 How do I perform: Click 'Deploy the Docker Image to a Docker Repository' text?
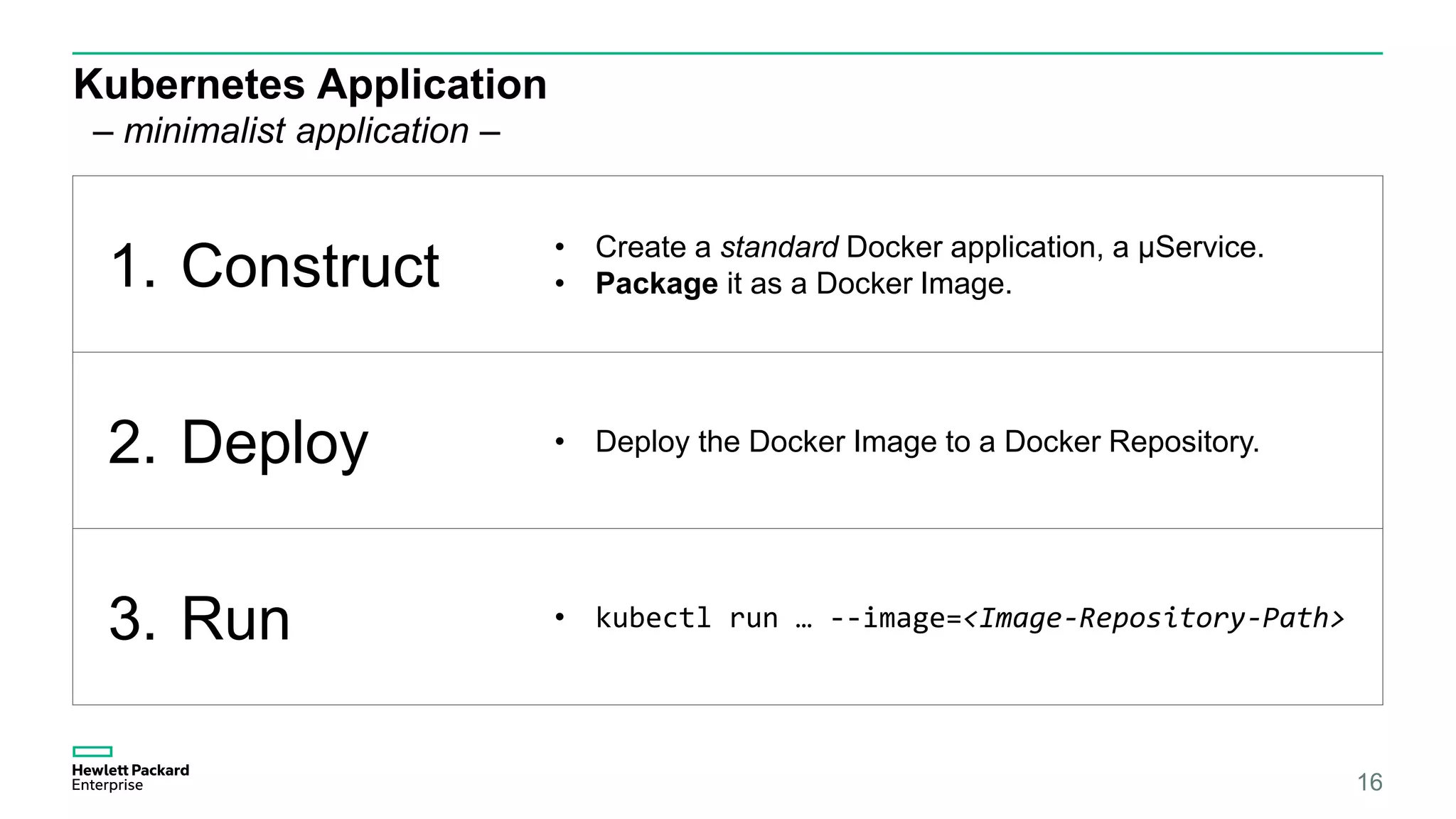927,442
